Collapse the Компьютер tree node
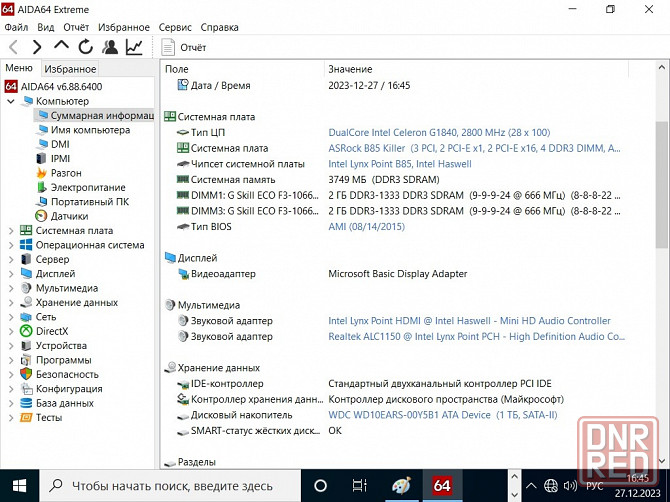The width and height of the screenshot is (670, 502). click(11, 101)
